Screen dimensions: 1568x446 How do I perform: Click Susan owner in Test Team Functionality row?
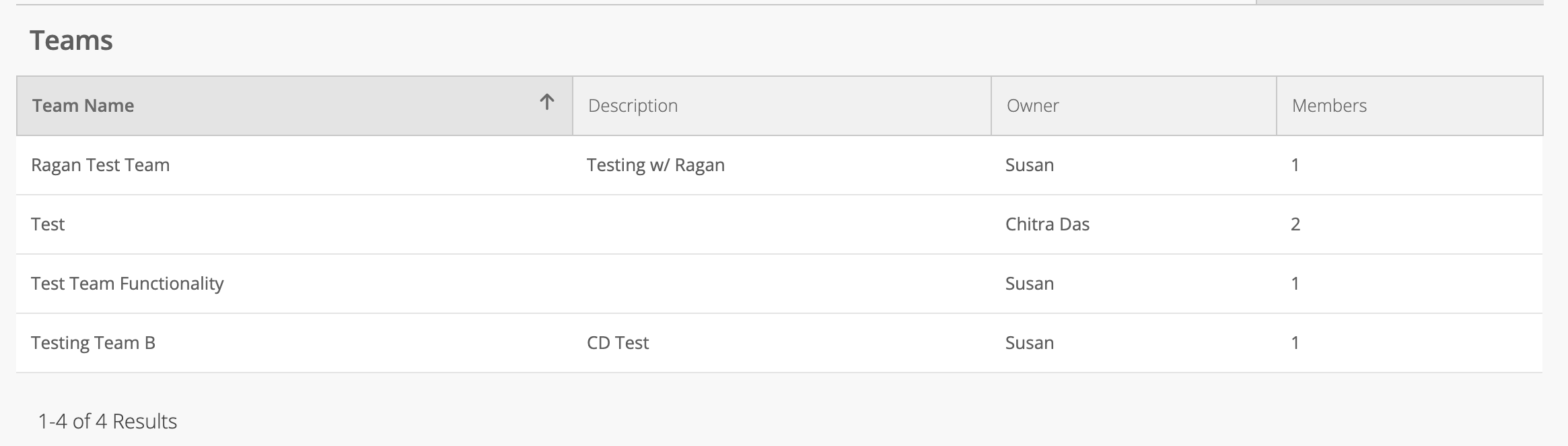(1030, 284)
